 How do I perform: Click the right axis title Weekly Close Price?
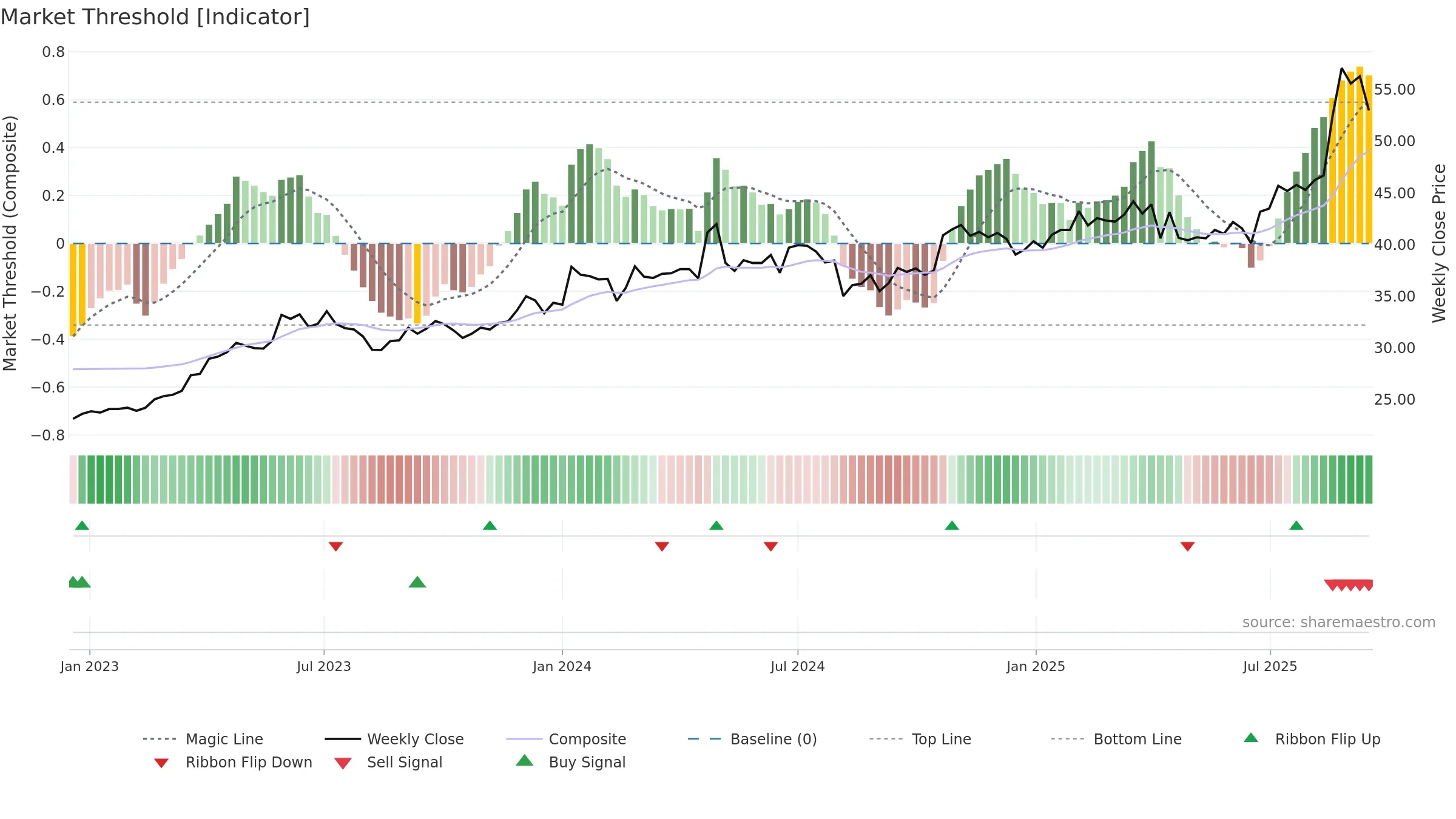point(1439,243)
